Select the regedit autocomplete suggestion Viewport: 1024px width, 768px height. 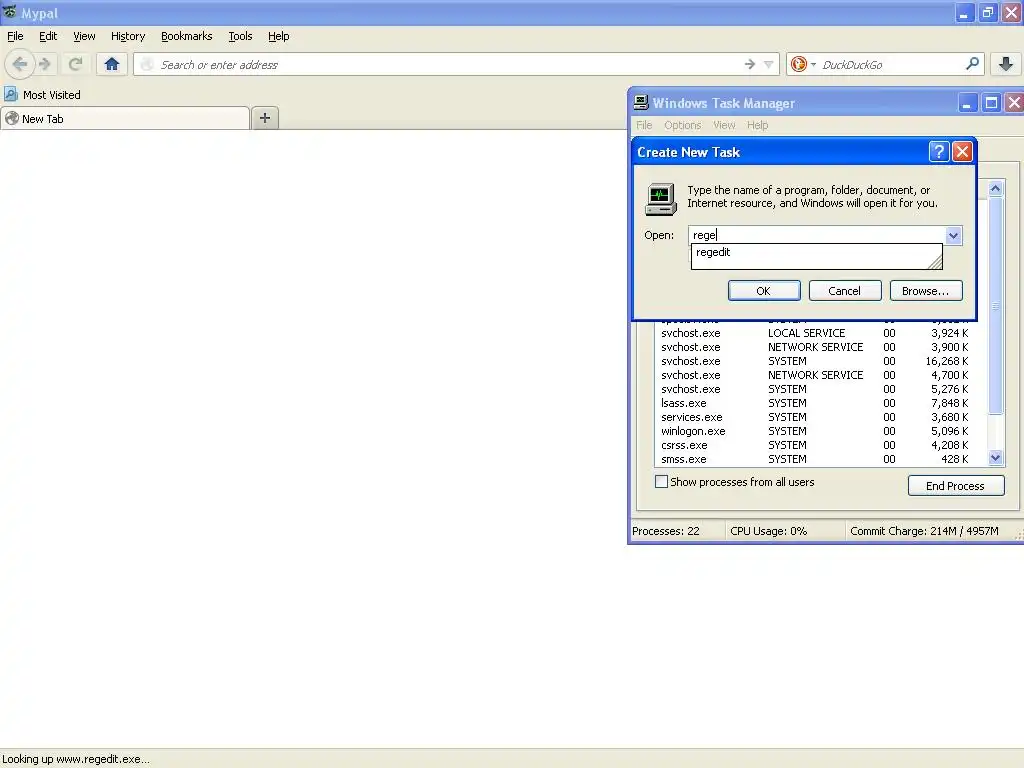(816, 252)
